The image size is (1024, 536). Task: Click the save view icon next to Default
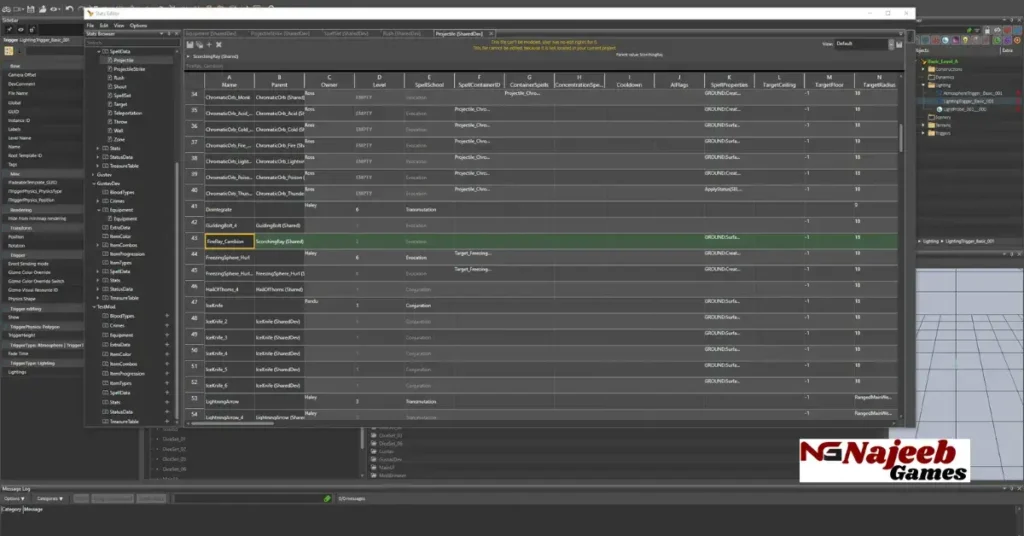click(900, 44)
